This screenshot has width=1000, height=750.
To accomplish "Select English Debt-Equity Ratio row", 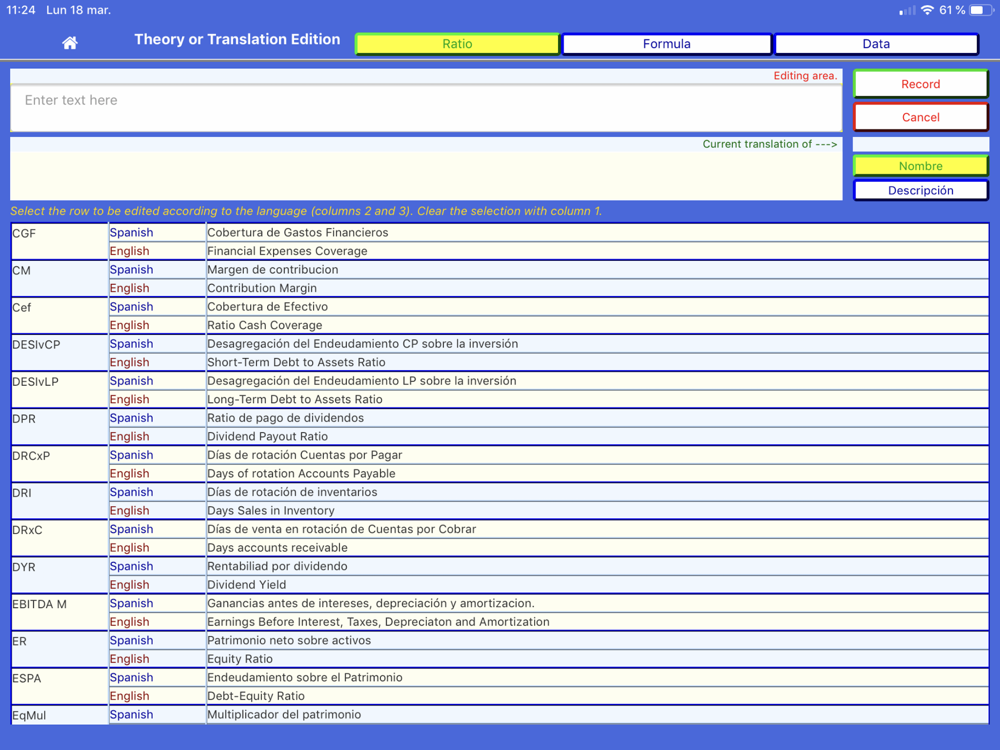I will [x=548, y=696].
